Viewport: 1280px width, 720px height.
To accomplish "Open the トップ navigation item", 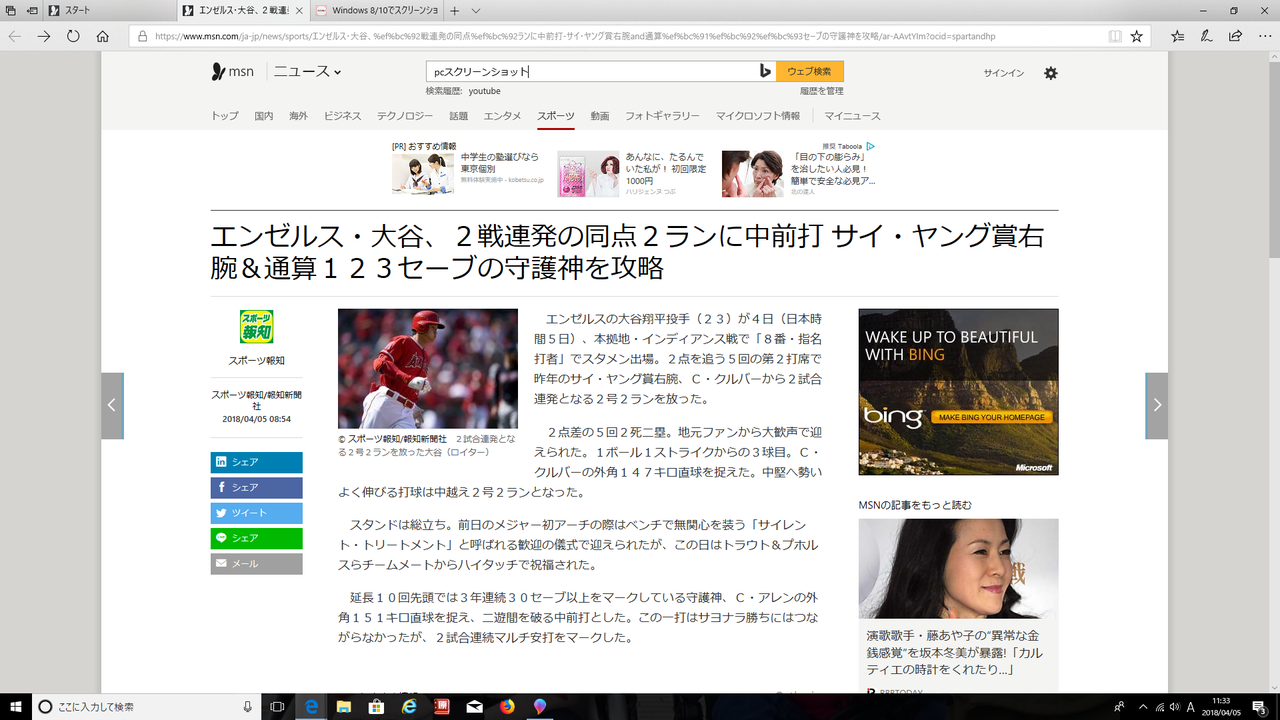I will point(225,116).
